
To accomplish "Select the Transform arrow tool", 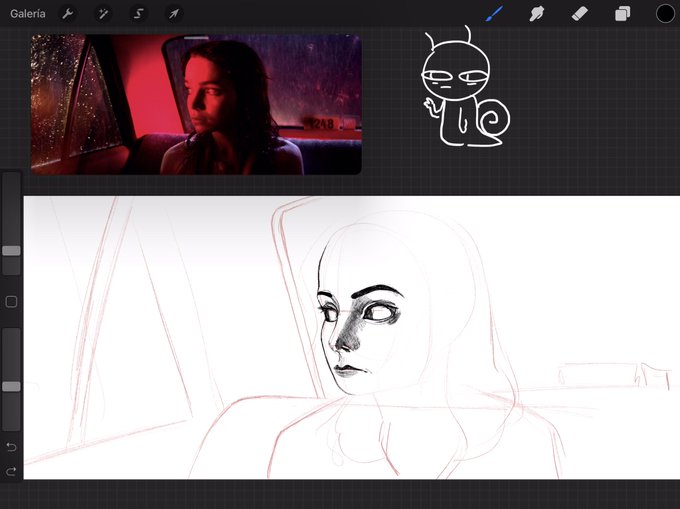I will (174, 14).
